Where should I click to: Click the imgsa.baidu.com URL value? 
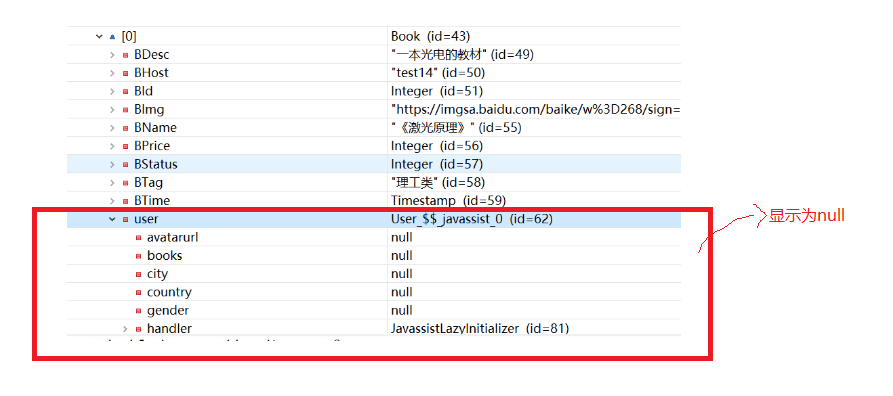pos(535,109)
